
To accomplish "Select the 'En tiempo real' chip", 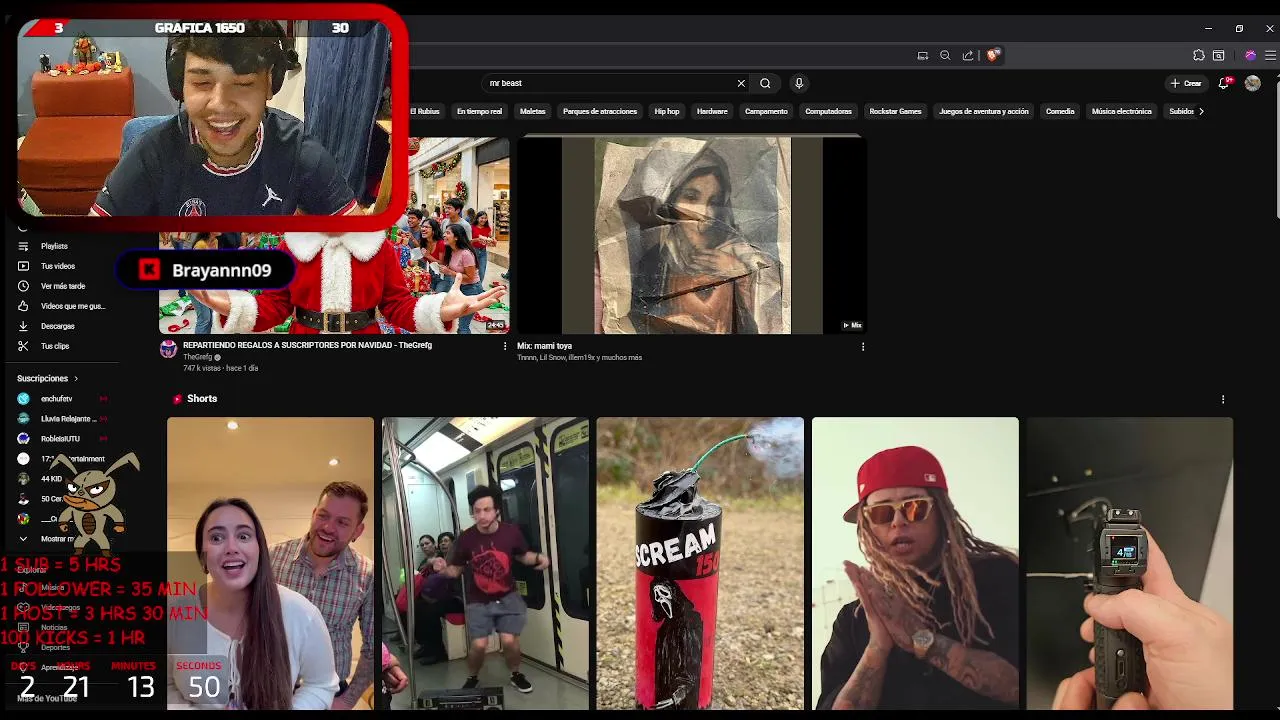I will 479,111.
